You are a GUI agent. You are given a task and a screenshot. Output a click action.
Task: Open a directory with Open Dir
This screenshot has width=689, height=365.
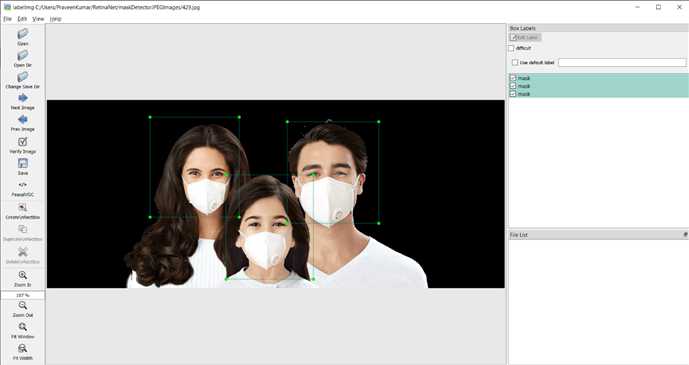(x=23, y=56)
